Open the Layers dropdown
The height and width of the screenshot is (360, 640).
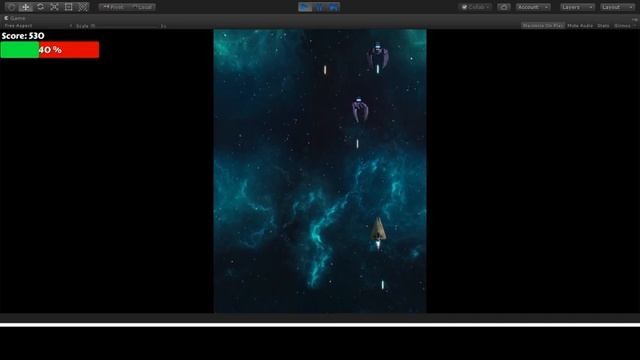click(577, 7)
